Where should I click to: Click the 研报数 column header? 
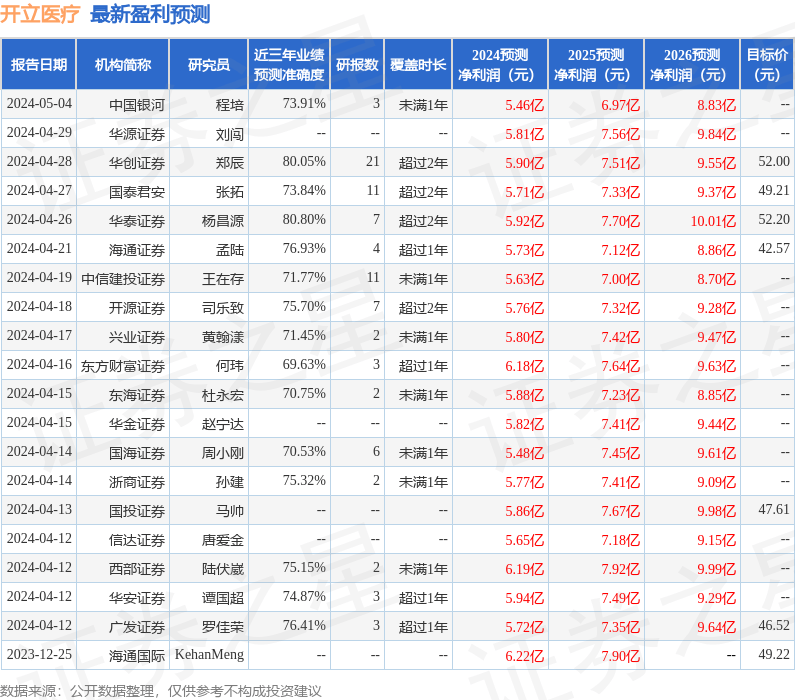coord(357,64)
